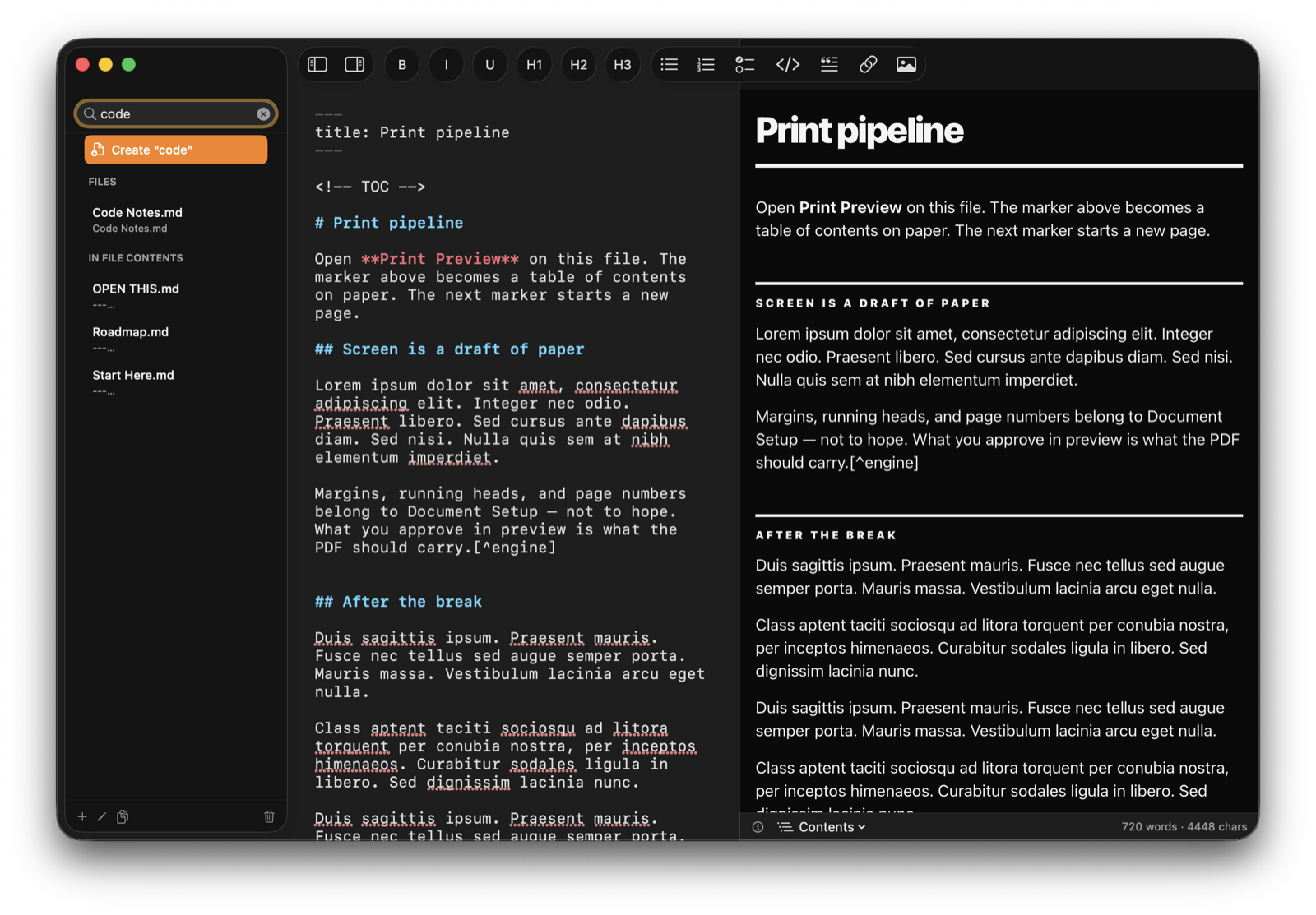Apply italic formatting with I button
Viewport: 1316px width, 915px height.
pyautogui.click(x=446, y=64)
